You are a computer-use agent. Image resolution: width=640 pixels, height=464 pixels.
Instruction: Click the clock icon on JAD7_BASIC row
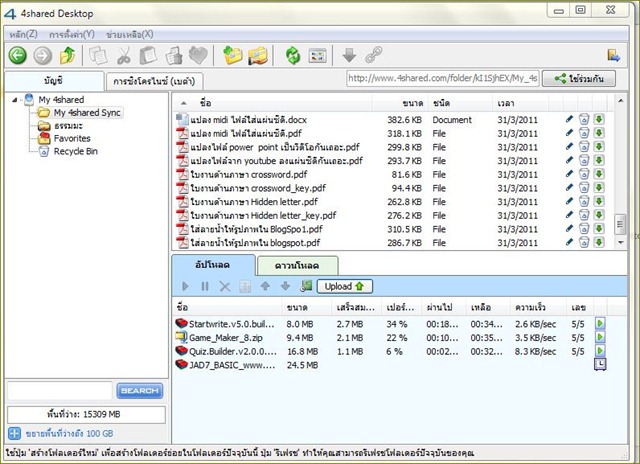(x=600, y=364)
